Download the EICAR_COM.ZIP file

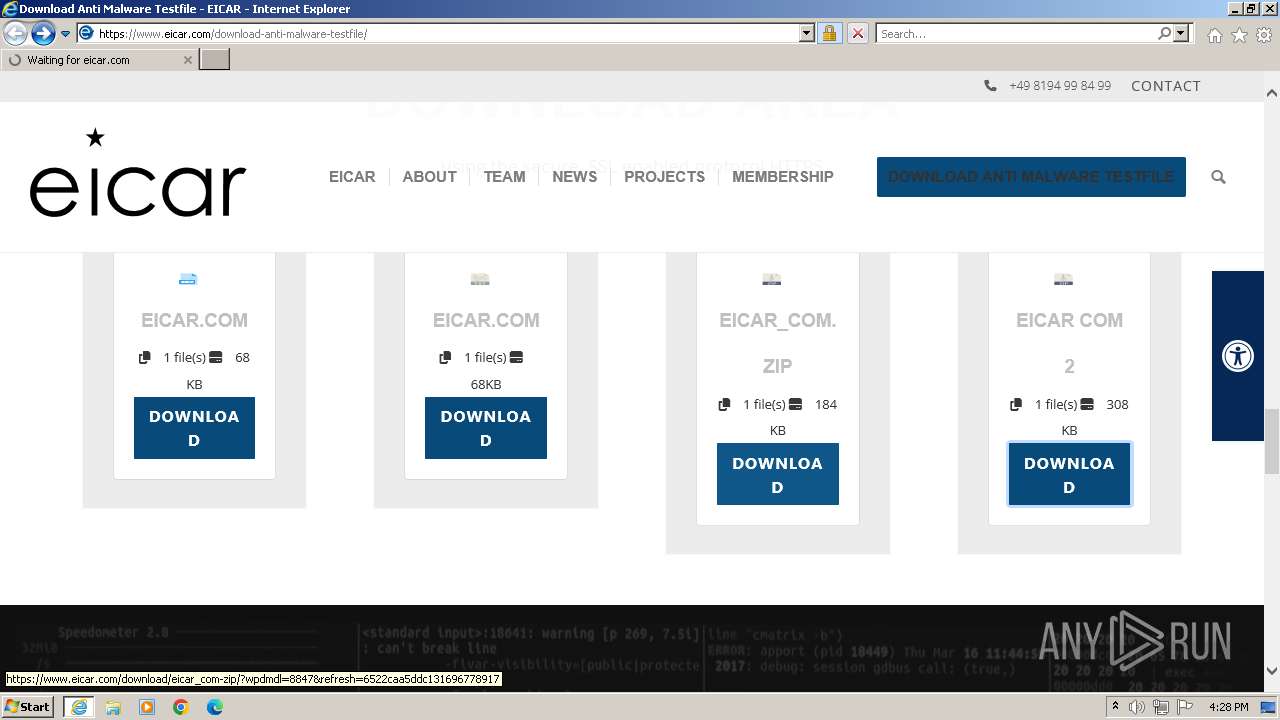(778, 474)
